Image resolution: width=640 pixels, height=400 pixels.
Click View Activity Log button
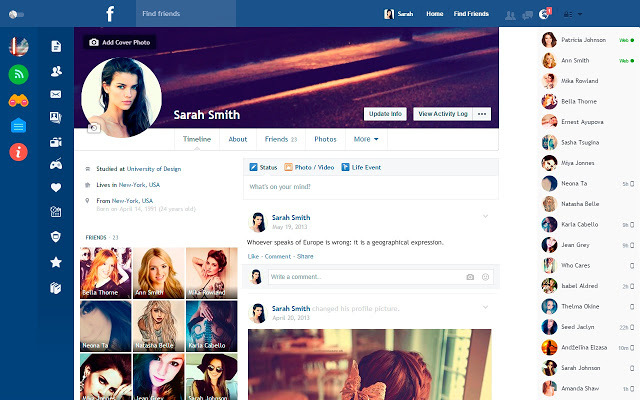tap(443, 114)
